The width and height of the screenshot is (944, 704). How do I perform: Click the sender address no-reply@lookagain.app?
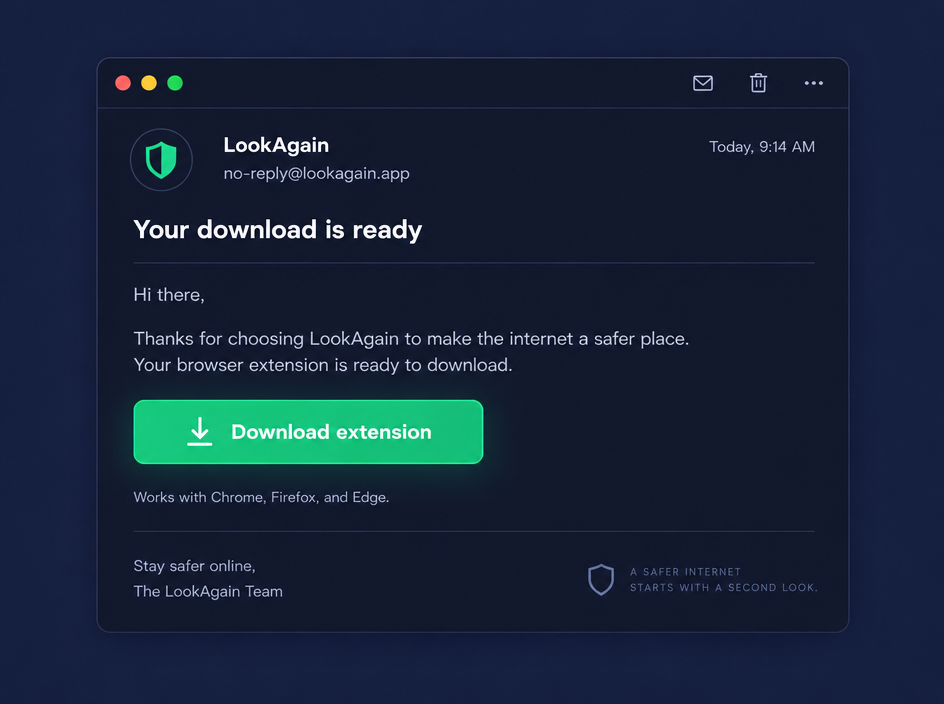317,173
